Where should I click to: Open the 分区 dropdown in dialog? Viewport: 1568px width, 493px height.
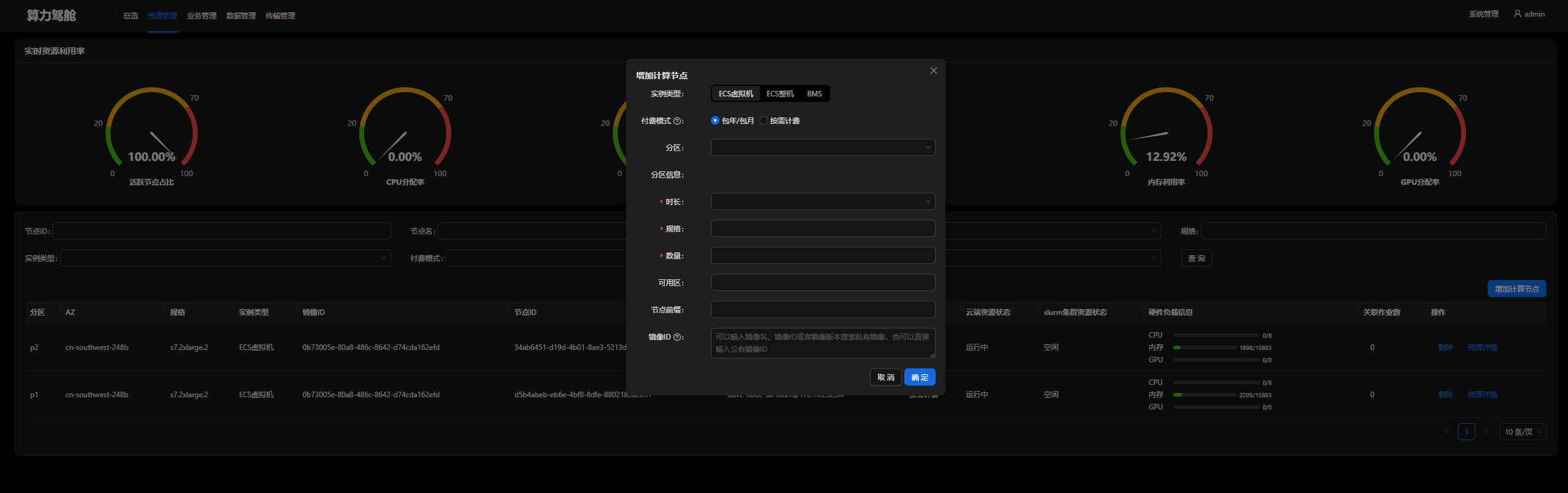pyautogui.click(x=823, y=147)
